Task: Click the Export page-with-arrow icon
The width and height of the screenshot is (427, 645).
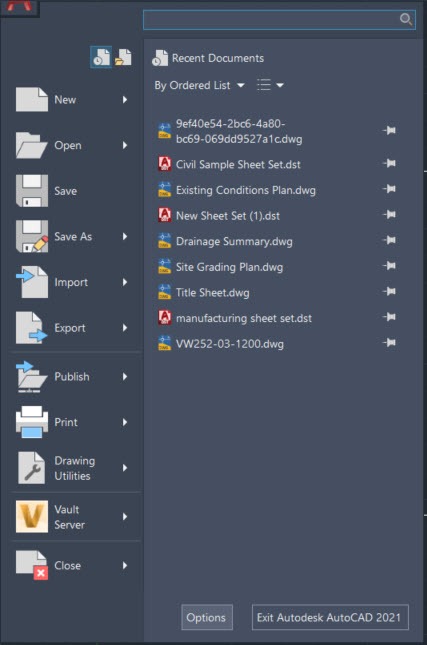Action: pyautogui.click(x=32, y=328)
